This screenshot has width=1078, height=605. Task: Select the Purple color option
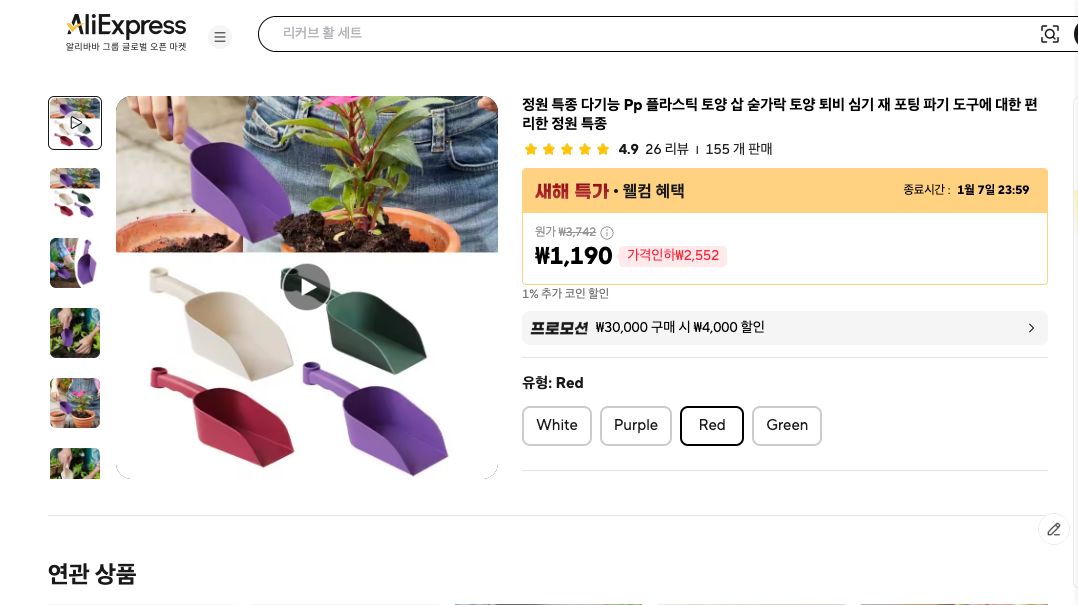point(636,425)
